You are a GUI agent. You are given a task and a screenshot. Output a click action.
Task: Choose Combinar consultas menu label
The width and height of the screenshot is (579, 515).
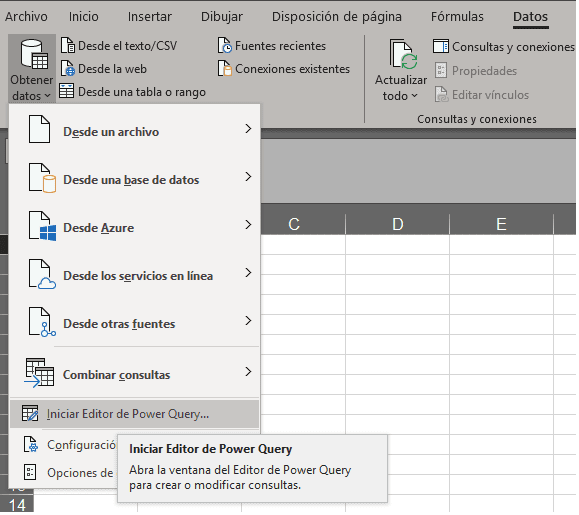pyautogui.click(x=117, y=375)
